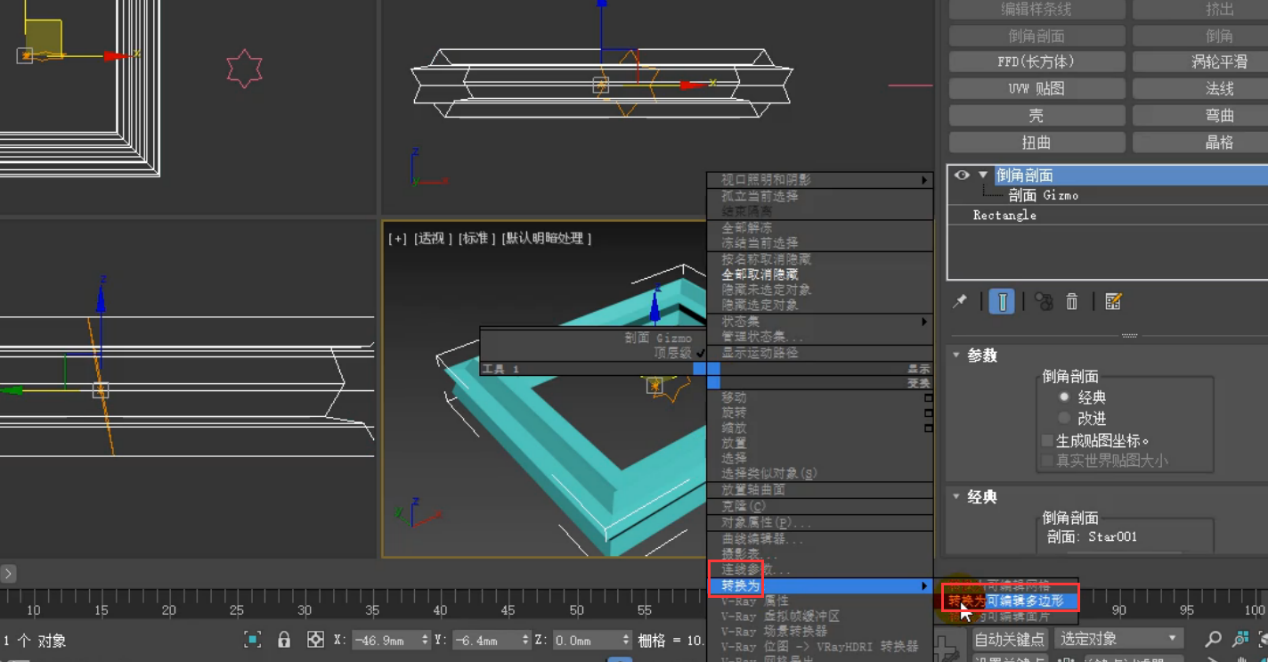The width and height of the screenshot is (1268, 662).
Task: Click the X coordinate input field
Action: tap(386, 639)
